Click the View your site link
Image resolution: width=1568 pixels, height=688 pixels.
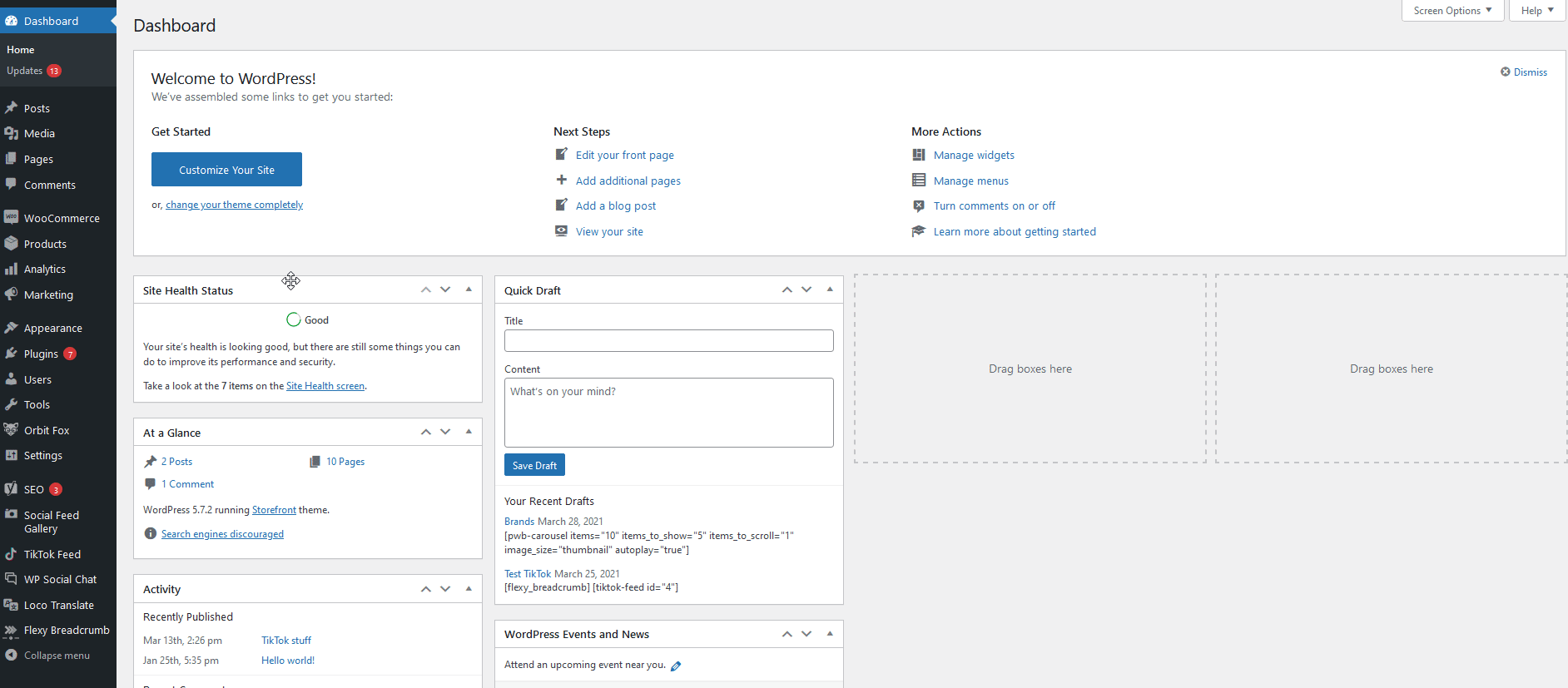[x=609, y=231]
